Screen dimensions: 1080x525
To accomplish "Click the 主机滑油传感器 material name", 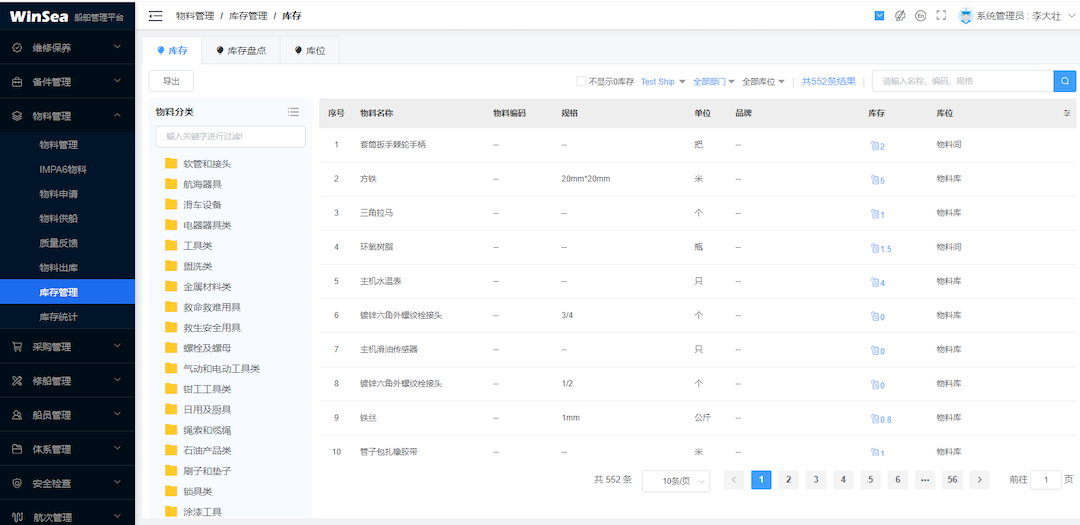I will [x=388, y=349].
